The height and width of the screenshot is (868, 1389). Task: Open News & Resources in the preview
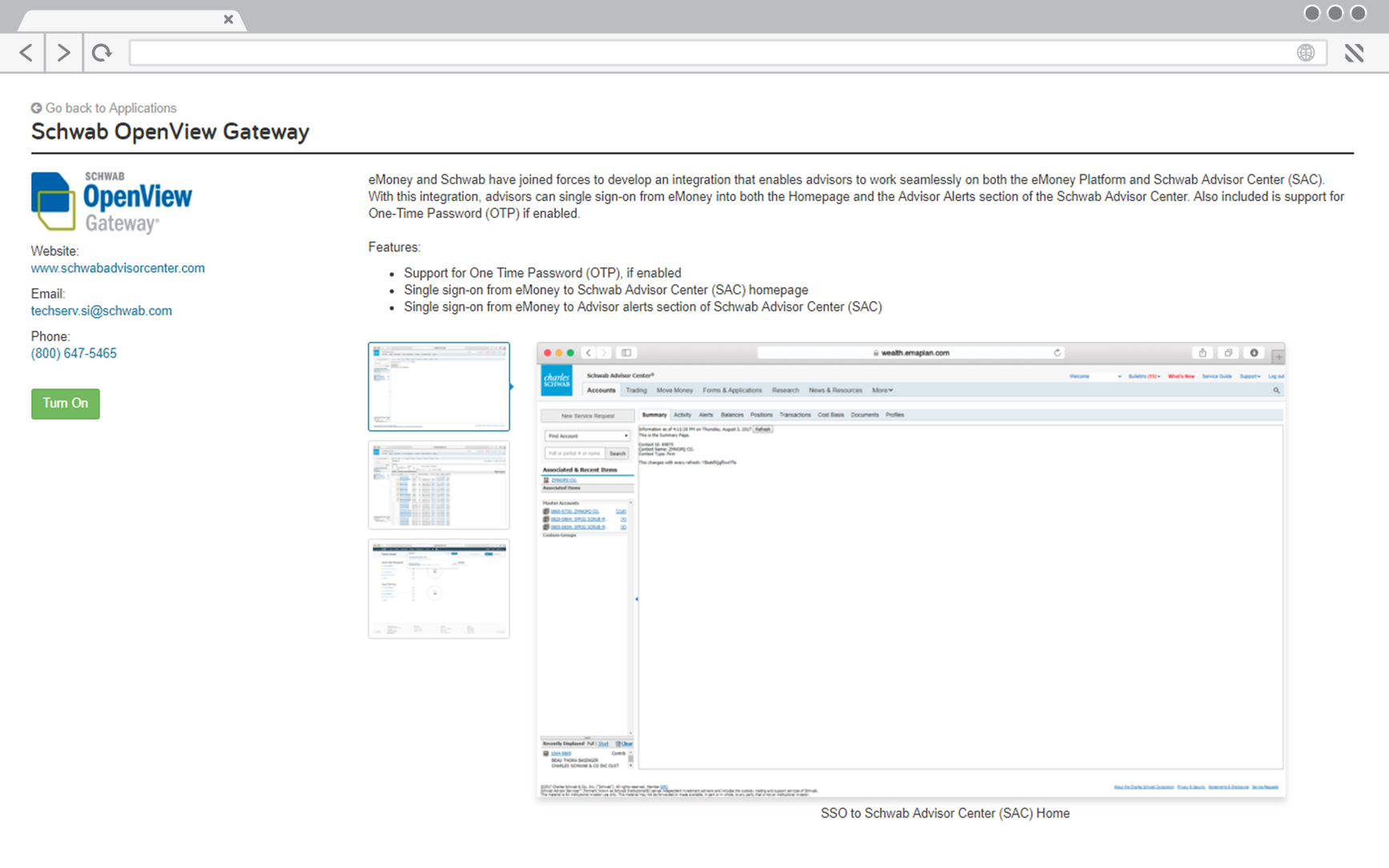point(835,391)
